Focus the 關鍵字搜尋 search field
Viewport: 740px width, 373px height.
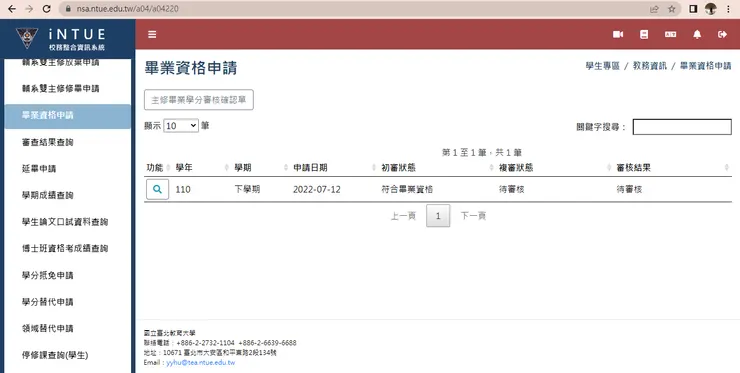click(x=682, y=127)
